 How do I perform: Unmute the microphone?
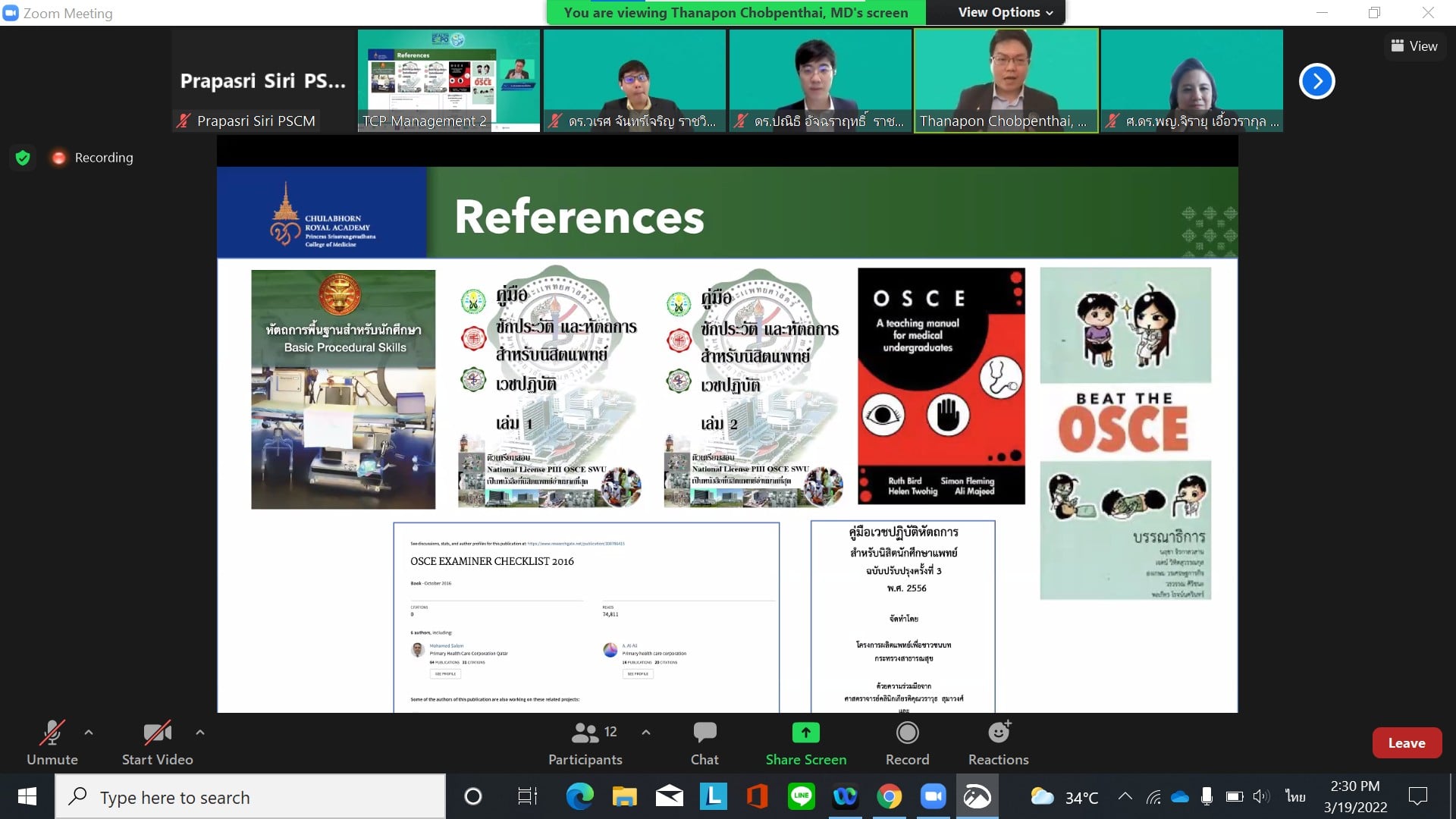pos(52,743)
